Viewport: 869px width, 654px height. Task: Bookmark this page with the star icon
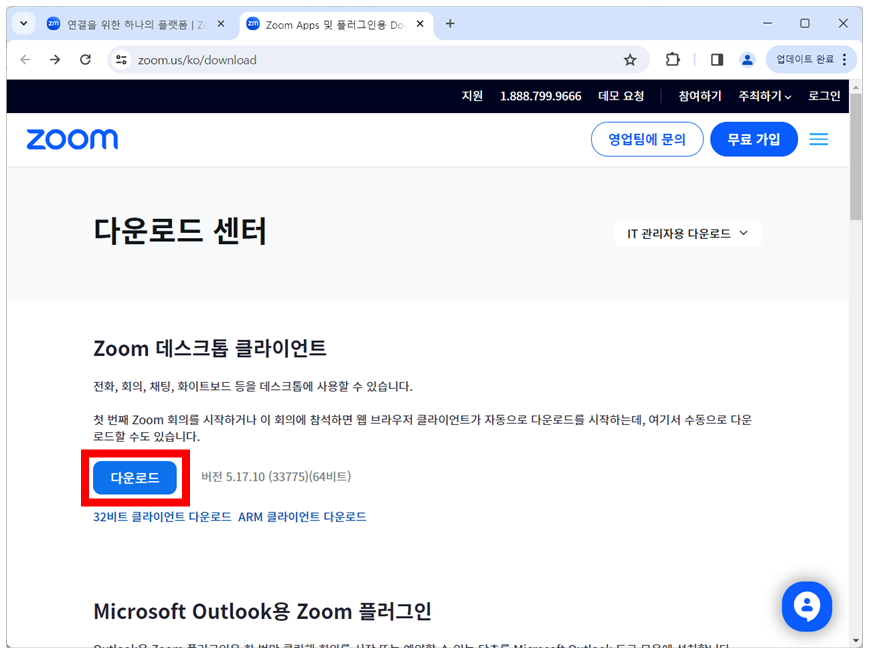[x=630, y=60]
